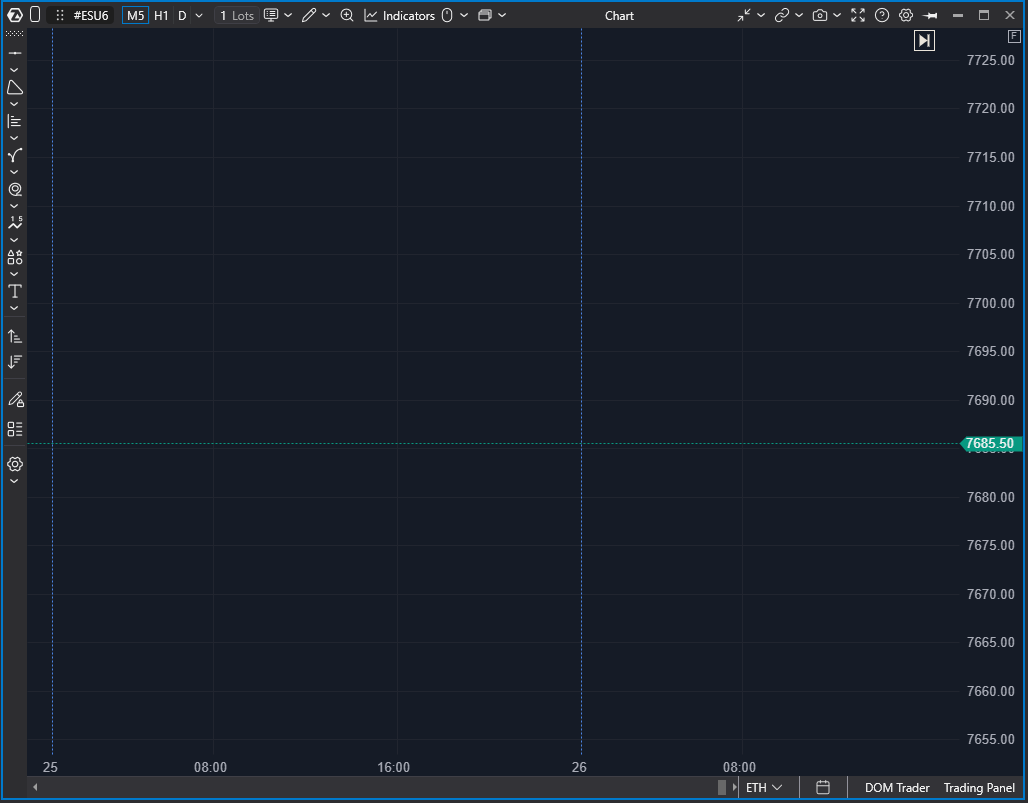This screenshot has width=1028, height=803.
Task: Expand the chevron under sidebar gear
Action: (x=14, y=481)
